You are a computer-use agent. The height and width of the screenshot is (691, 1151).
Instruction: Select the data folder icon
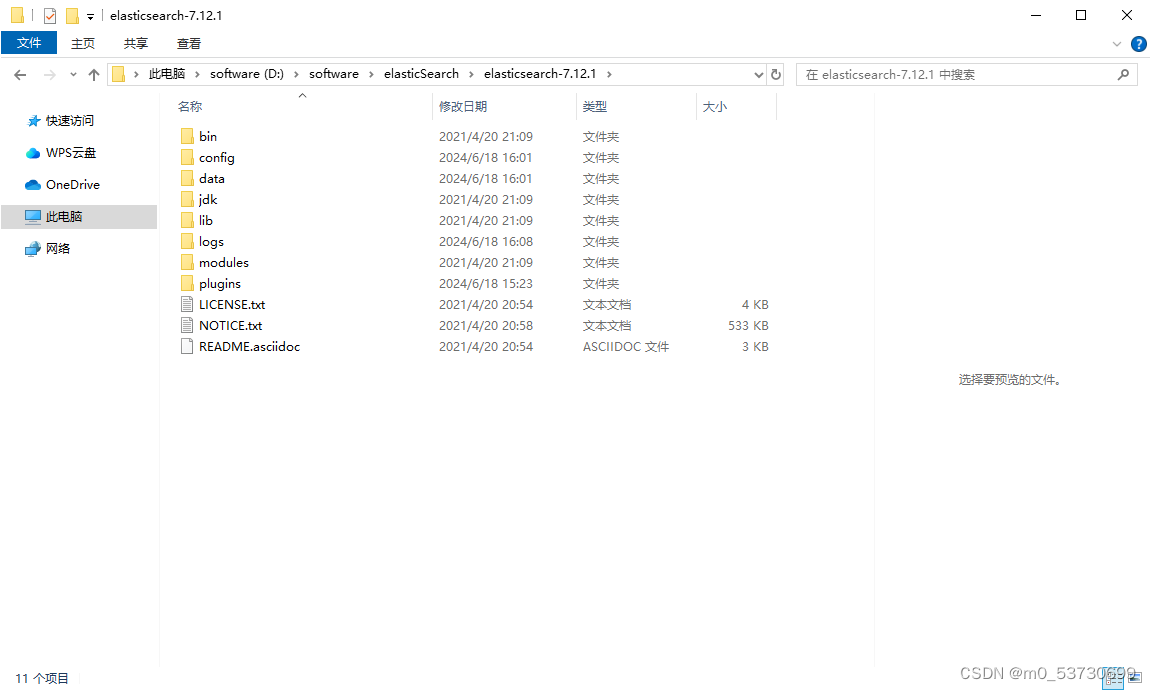(187, 178)
